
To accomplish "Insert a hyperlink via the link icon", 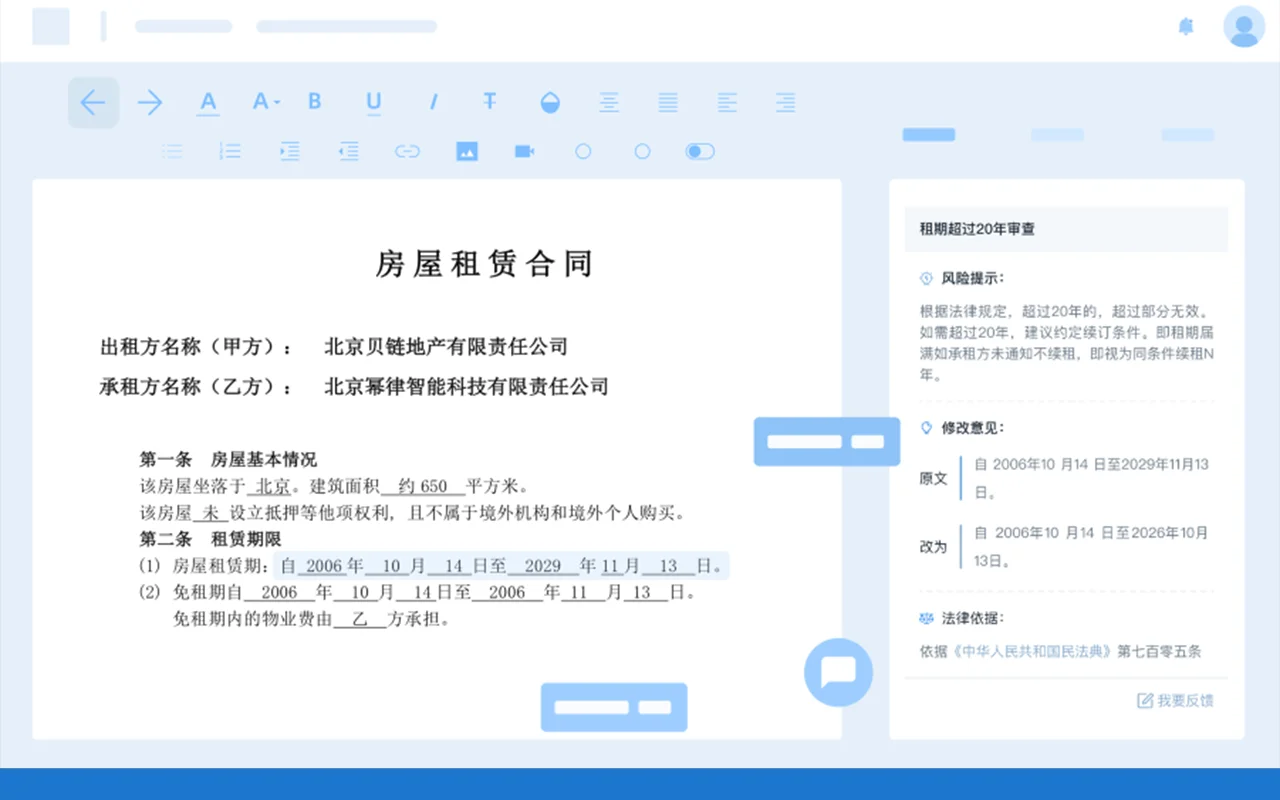I will pyautogui.click(x=407, y=151).
